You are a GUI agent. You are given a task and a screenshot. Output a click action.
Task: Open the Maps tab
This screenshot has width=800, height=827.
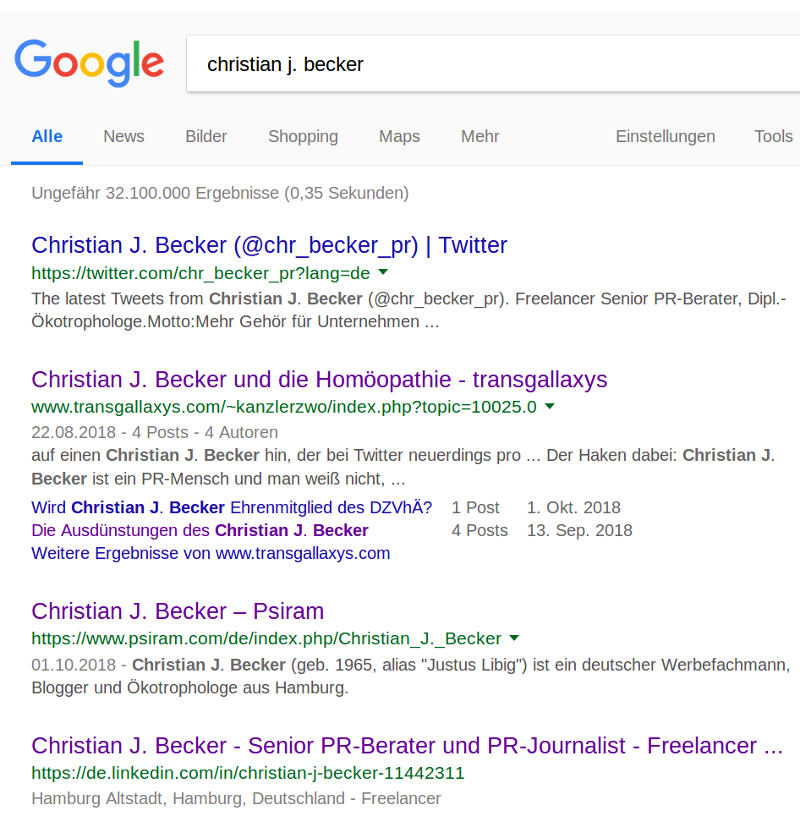(399, 136)
